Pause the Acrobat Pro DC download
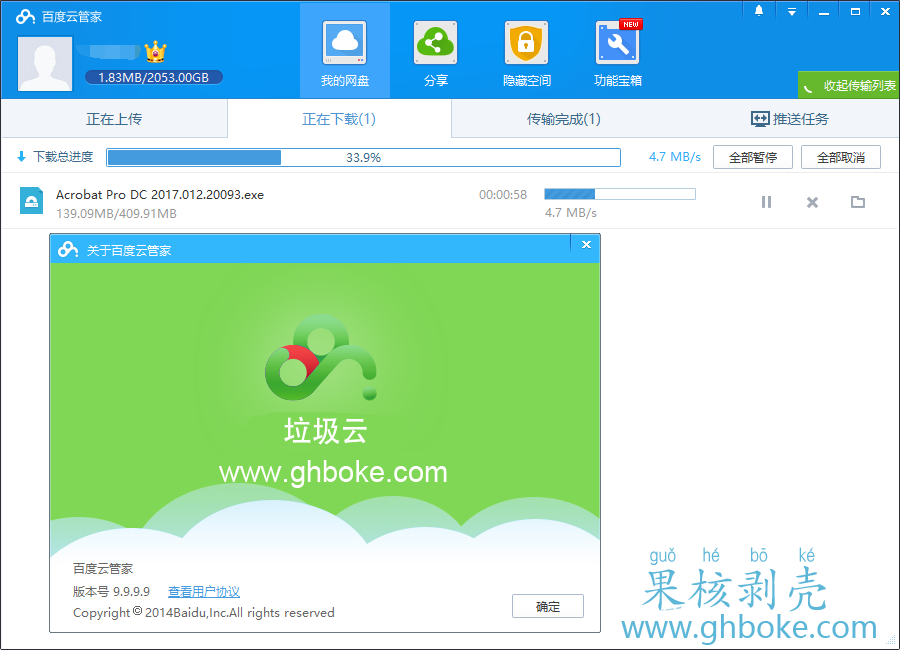 (x=766, y=202)
